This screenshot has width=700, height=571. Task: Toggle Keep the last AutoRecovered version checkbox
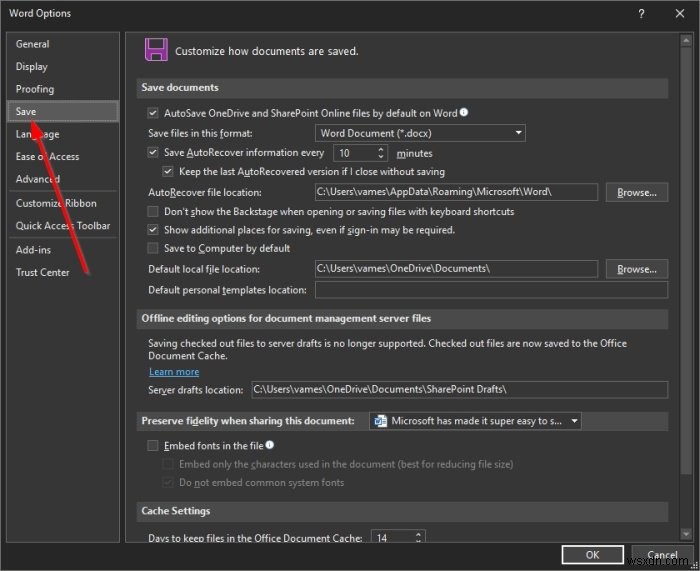tap(168, 171)
